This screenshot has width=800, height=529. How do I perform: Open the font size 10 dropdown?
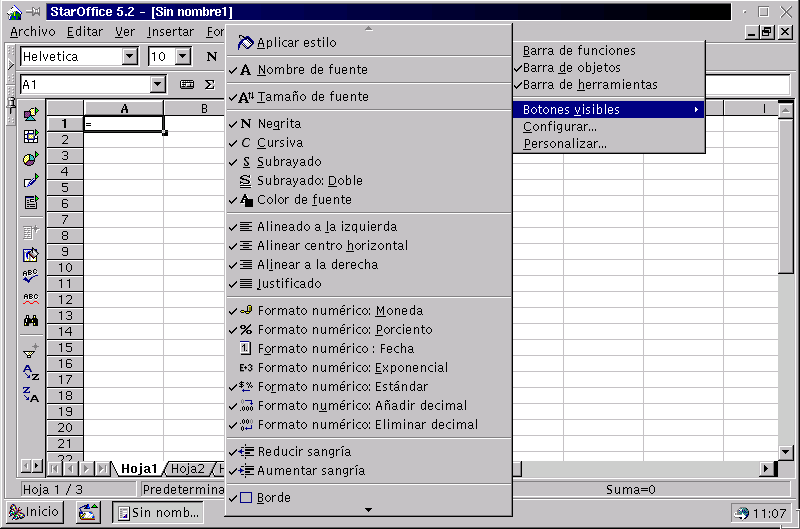click(186, 57)
